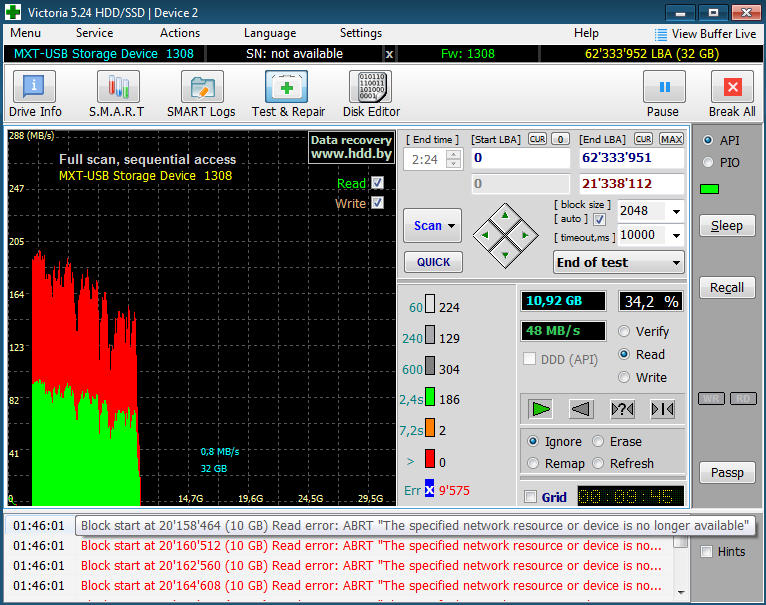Click the Start LBA input field
The width and height of the screenshot is (766, 605).
[x=519, y=158]
